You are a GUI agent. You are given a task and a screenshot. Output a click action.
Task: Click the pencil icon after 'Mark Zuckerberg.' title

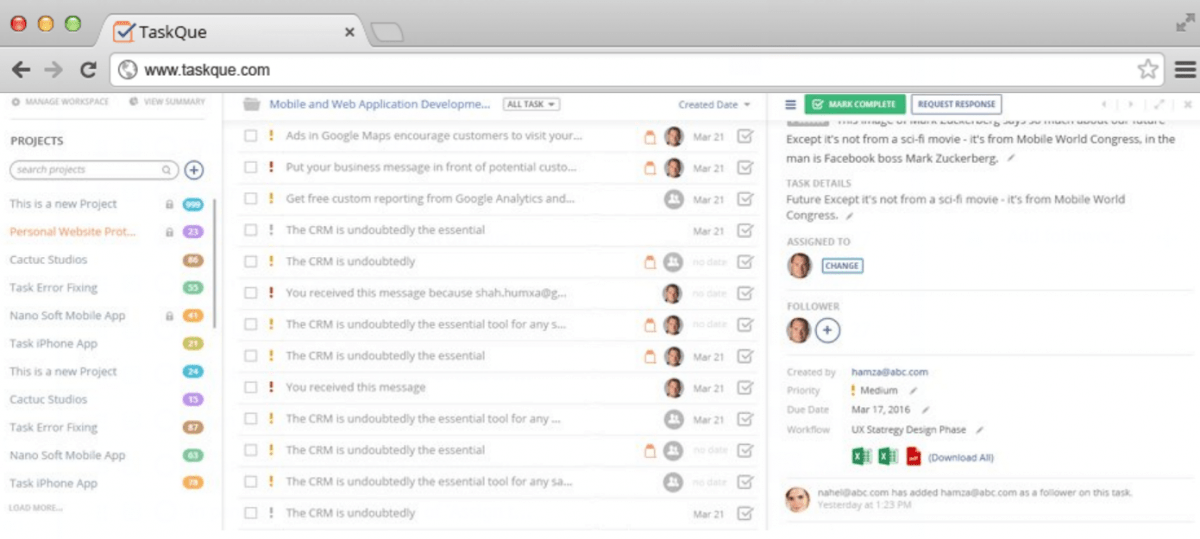point(1010,158)
